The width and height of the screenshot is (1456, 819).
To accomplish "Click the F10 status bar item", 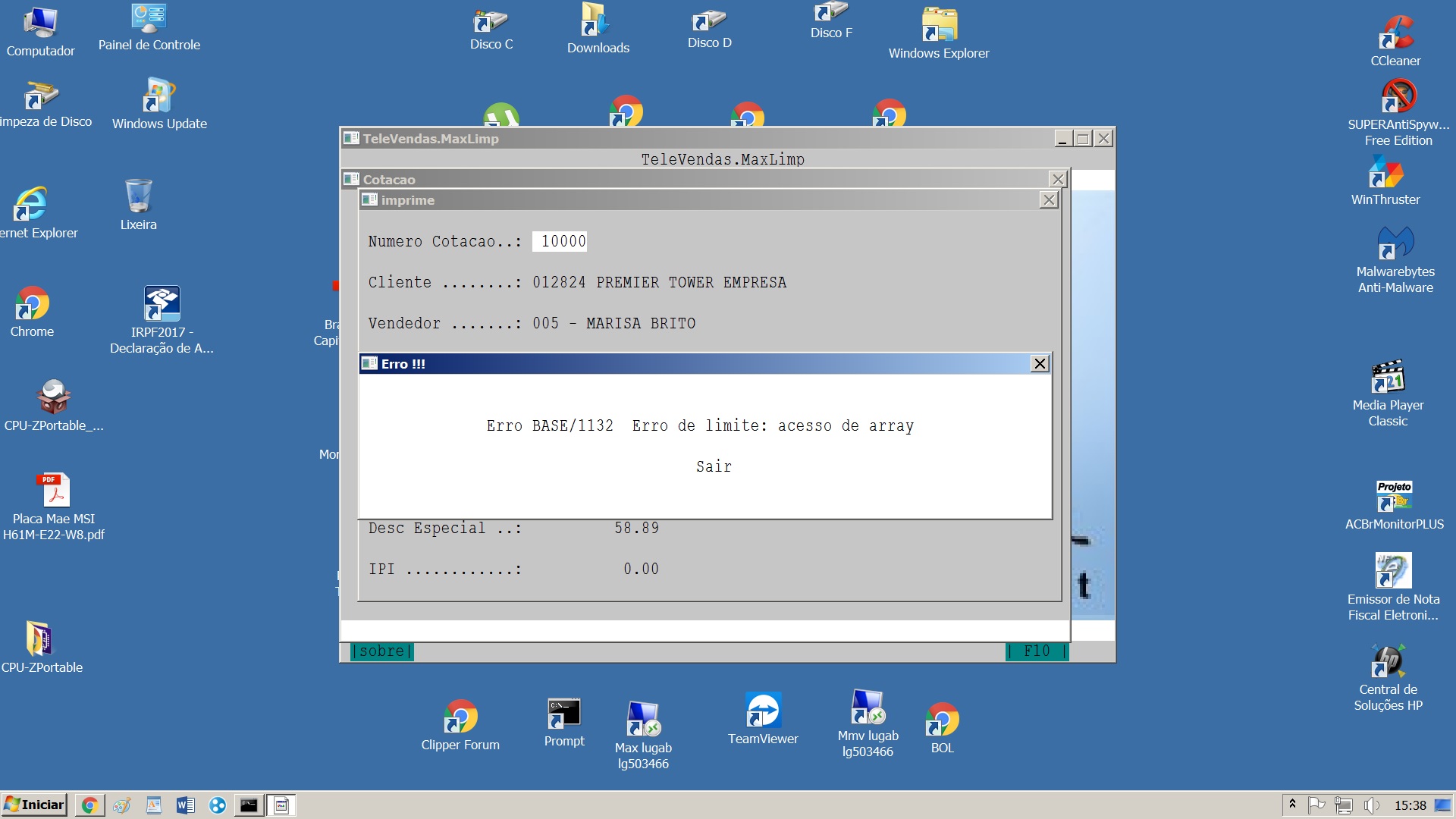I will click(x=1036, y=651).
